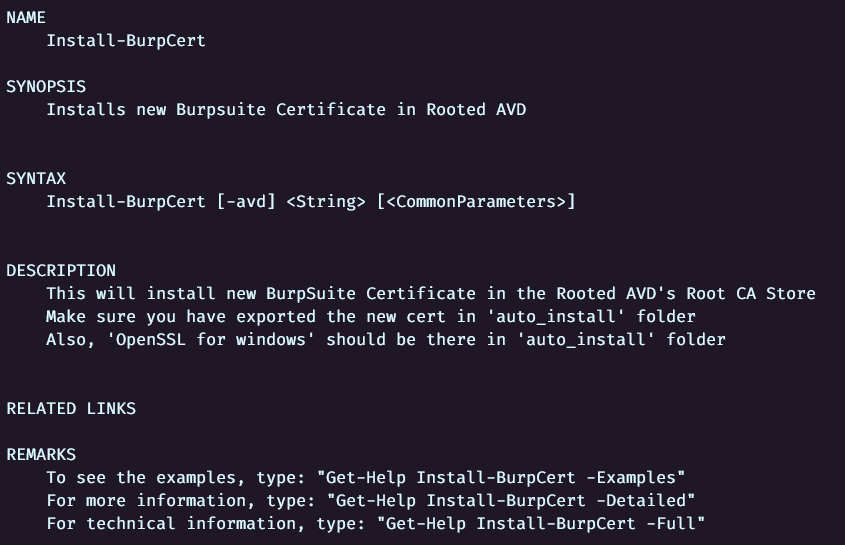This screenshot has width=845, height=545.
Task: Click the DESCRIPTION section heading
Action: coord(61,271)
